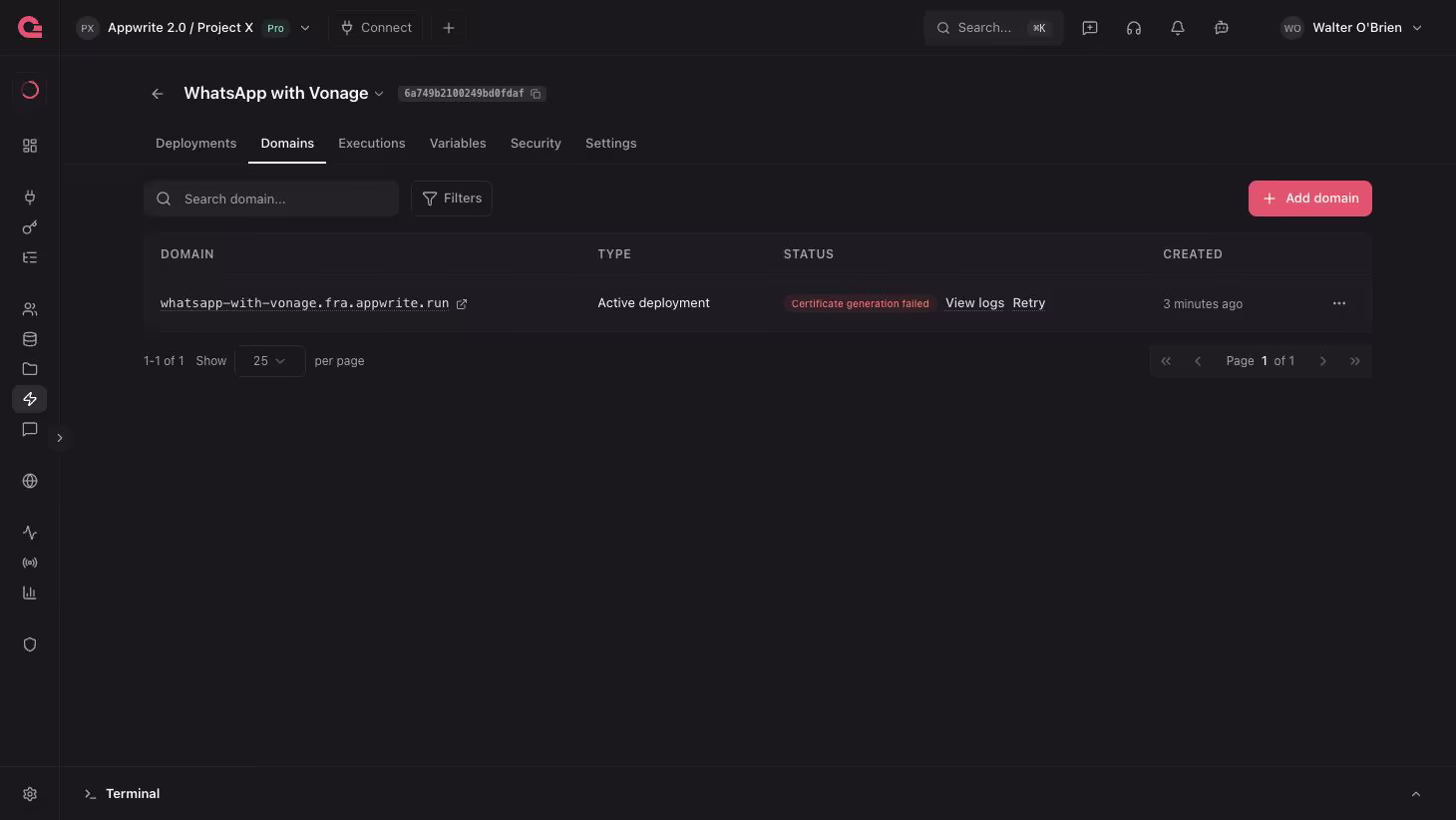The image size is (1456, 820).
Task: Go to the previous page
Action: click(x=1198, y=361)
